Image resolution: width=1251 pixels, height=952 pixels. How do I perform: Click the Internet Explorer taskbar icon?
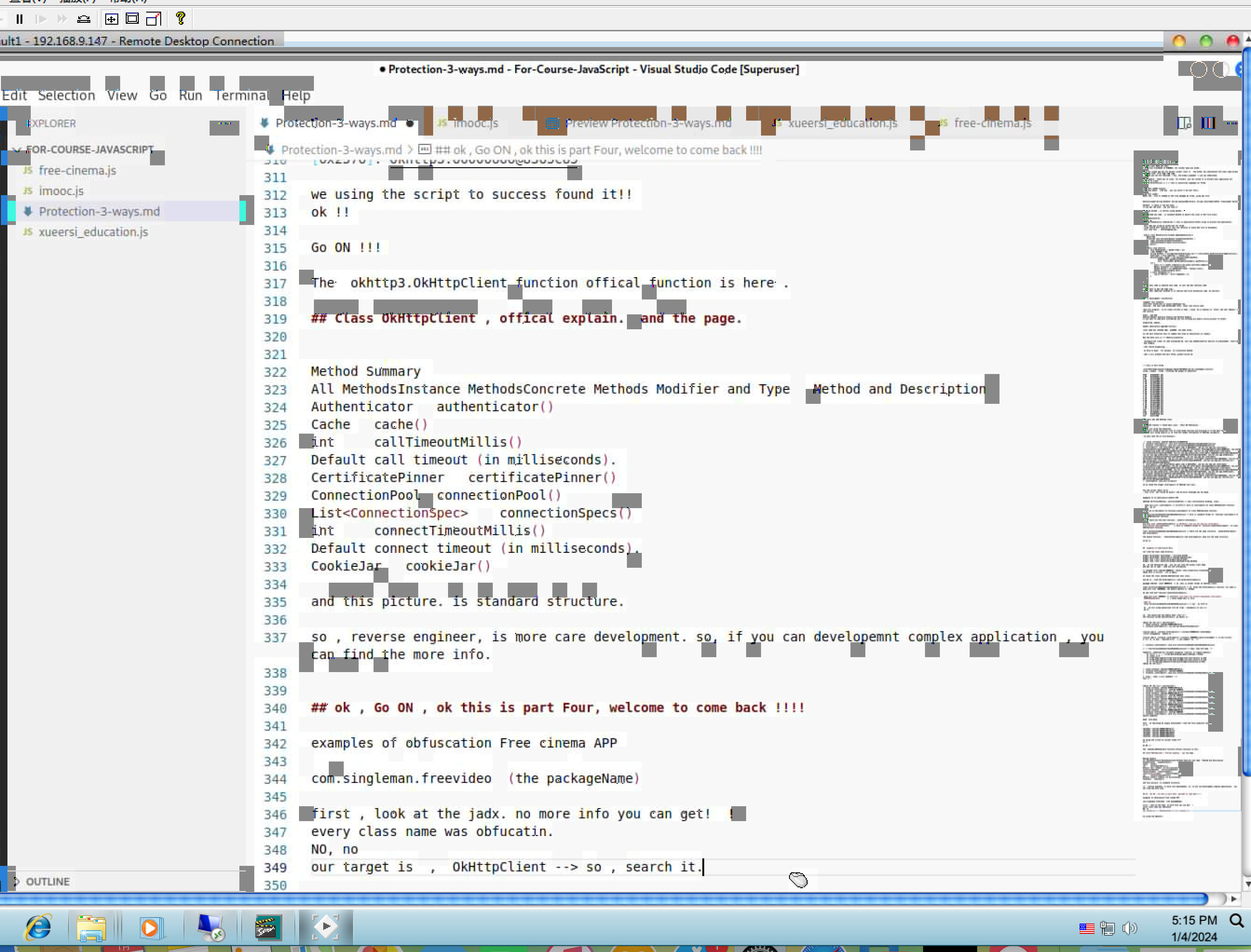[x=38, y=928]
